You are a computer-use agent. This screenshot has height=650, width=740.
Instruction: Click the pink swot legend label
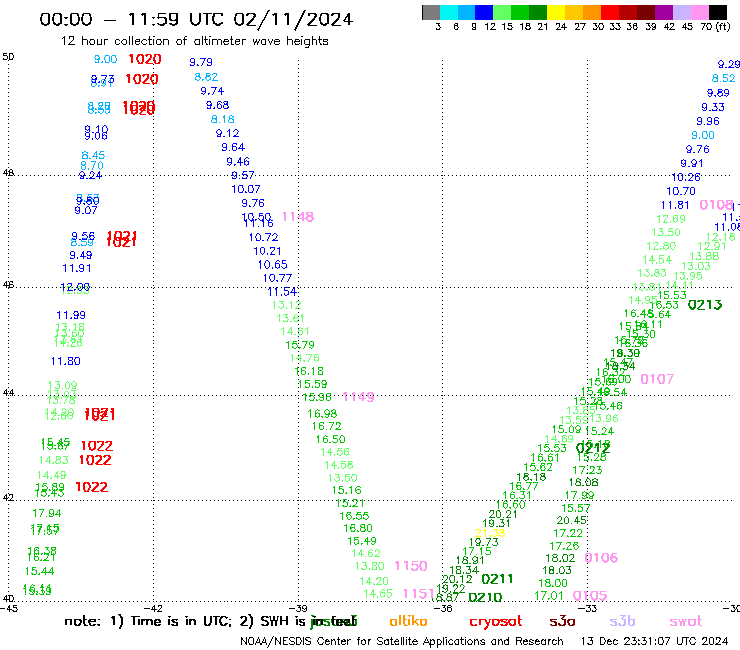coord(686,622)
